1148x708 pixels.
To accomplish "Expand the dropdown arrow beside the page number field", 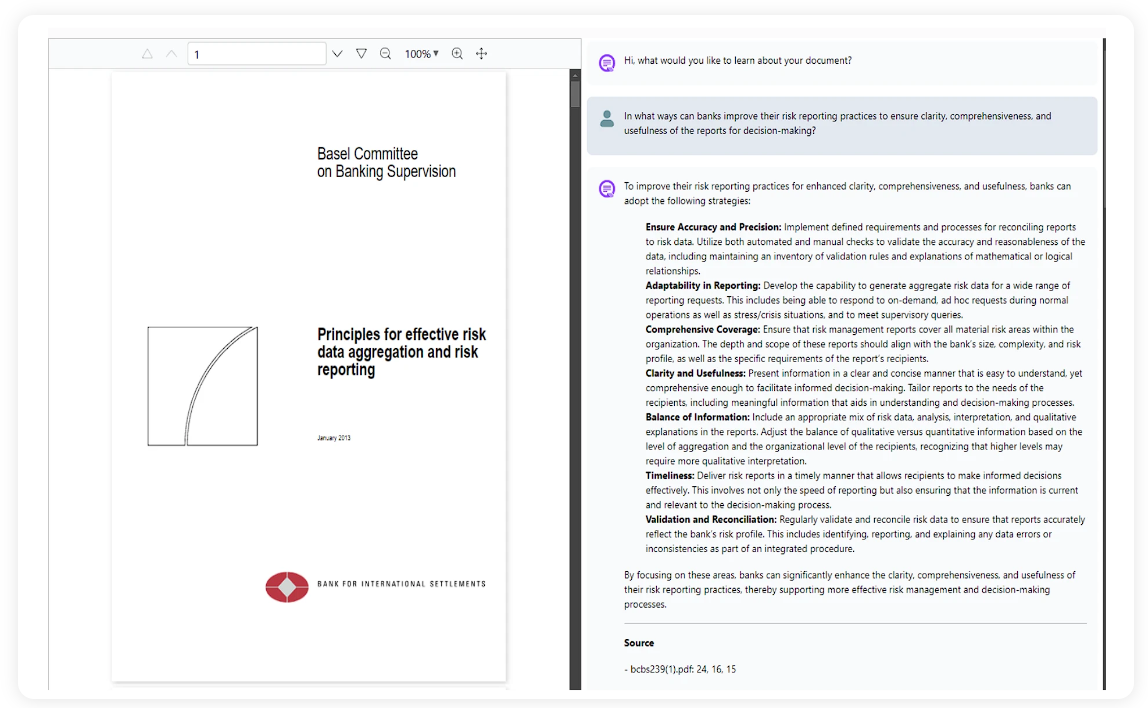I will tap(337, 53).
